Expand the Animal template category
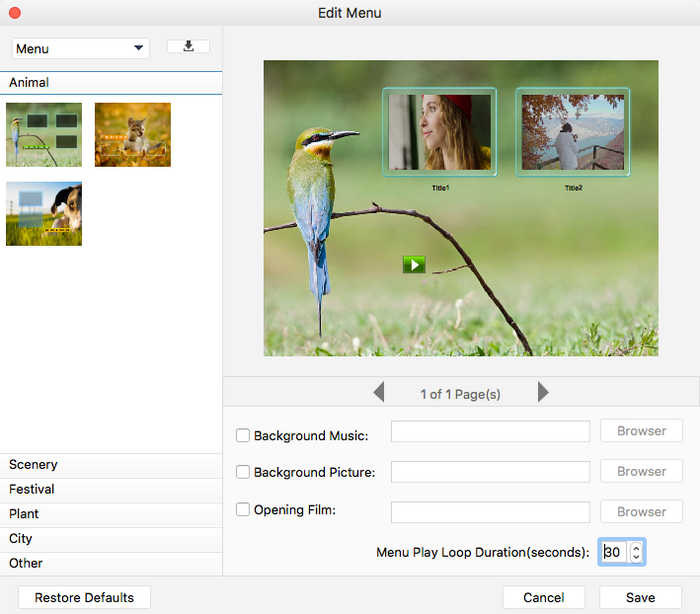700x614 pixels. (x=111, y=83)
